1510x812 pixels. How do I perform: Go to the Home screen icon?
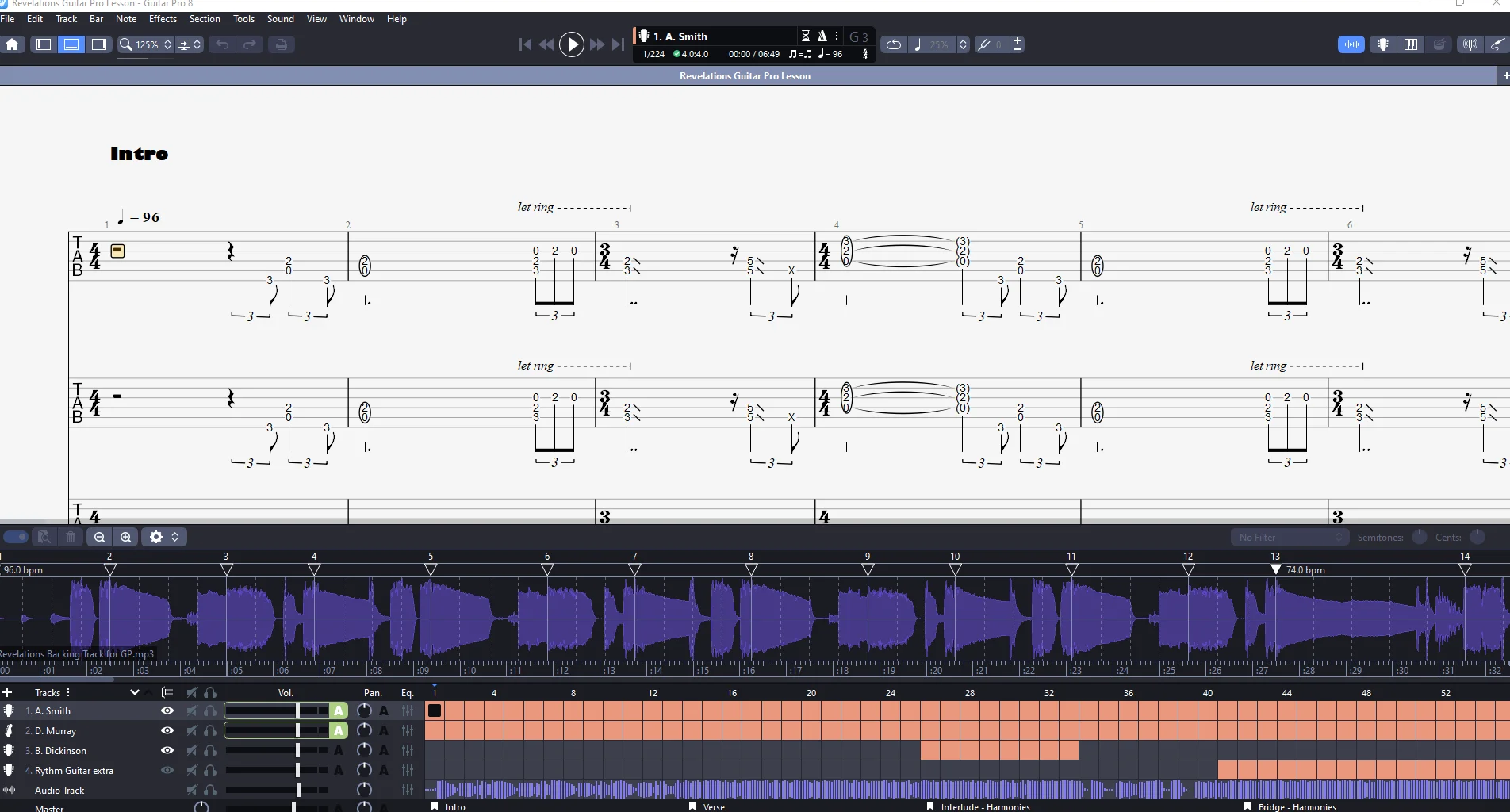pos(13,44)
